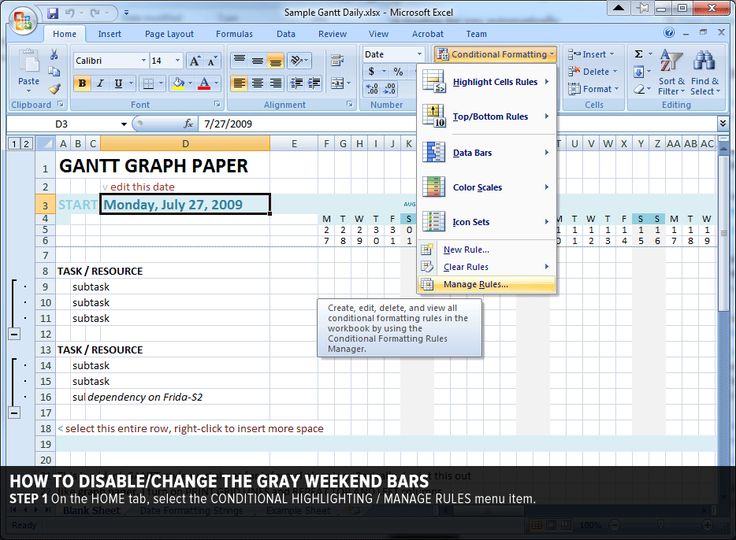This screenshot has width=736, height=540.
Task: Open the font size 14 dropdown
Action: click(177, 61)
